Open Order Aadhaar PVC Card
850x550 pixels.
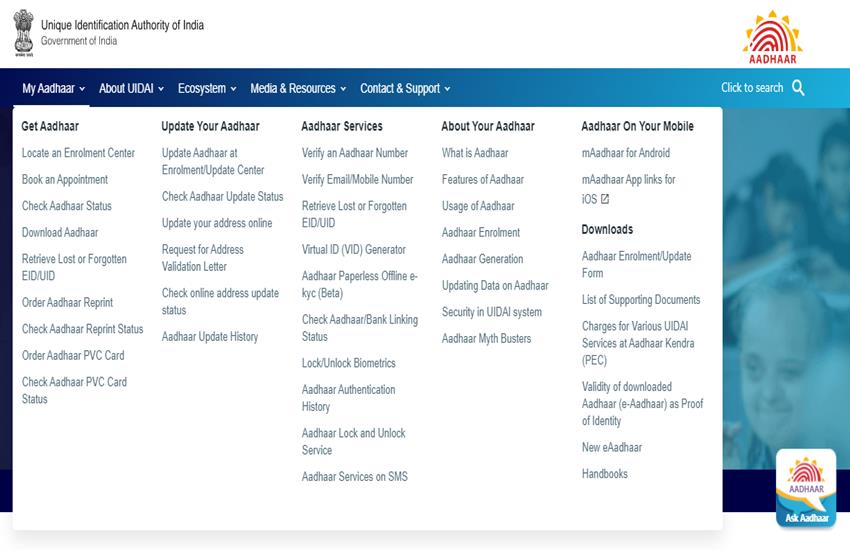(73, 356)
